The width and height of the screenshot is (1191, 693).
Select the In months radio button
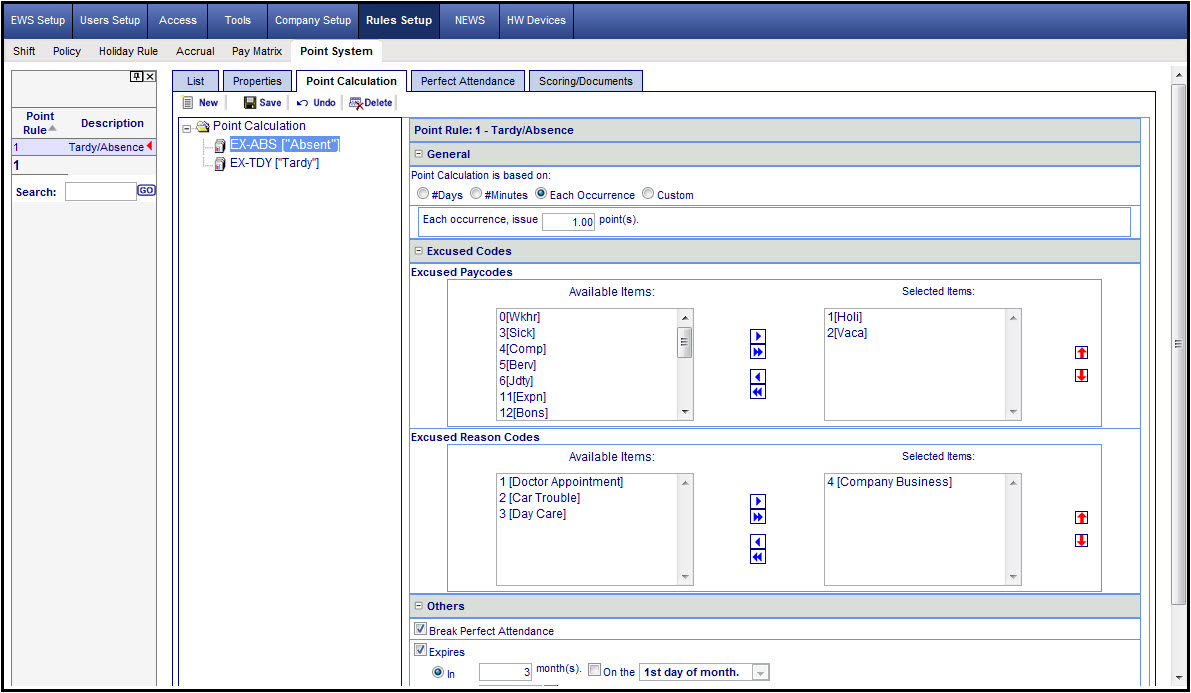[438, 672]
